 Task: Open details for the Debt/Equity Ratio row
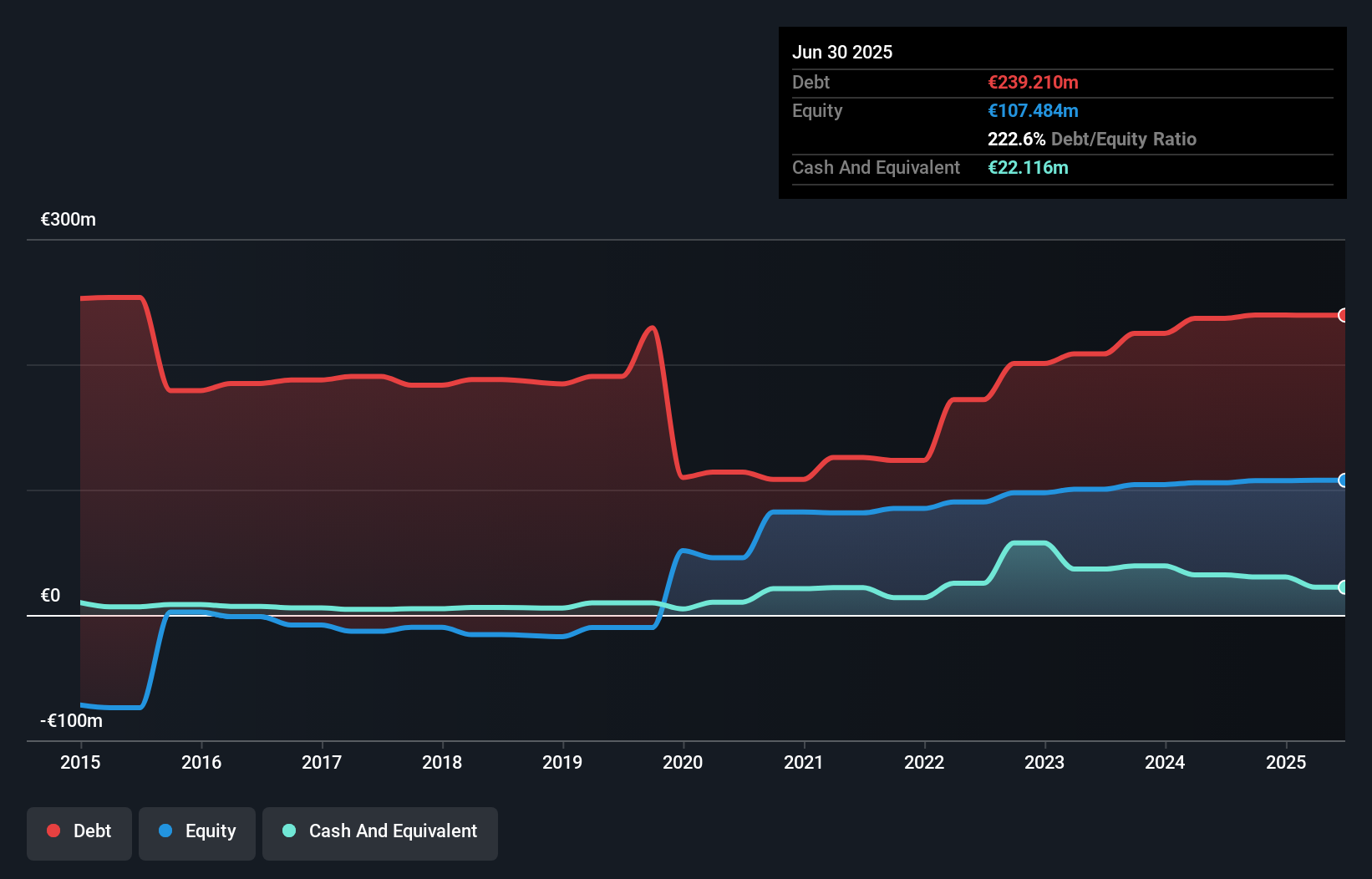coord(1092,139)
